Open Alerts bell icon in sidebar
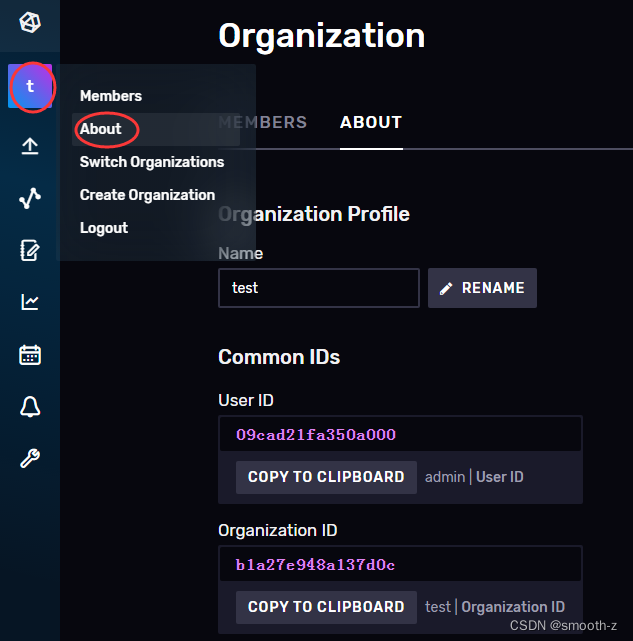 click(30, 407)
